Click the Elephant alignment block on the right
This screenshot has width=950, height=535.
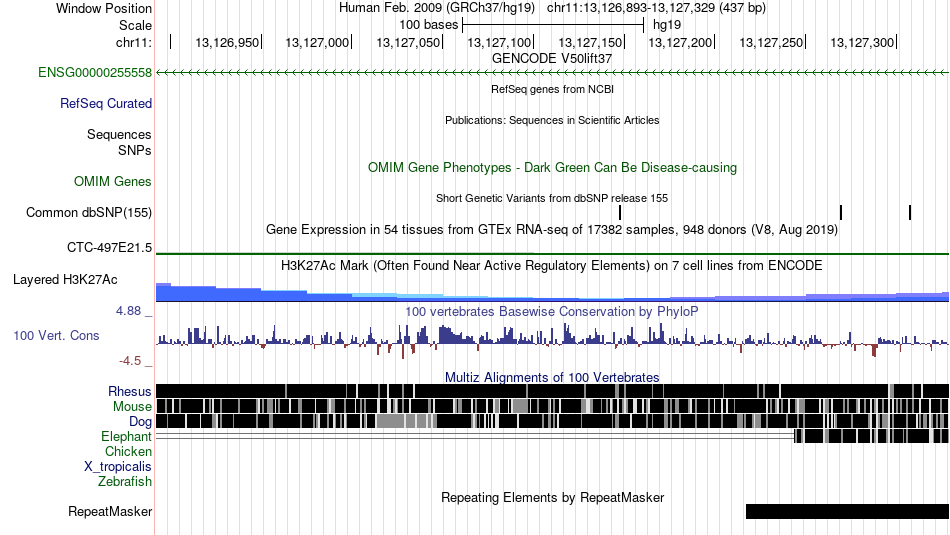tap(871, 436)
